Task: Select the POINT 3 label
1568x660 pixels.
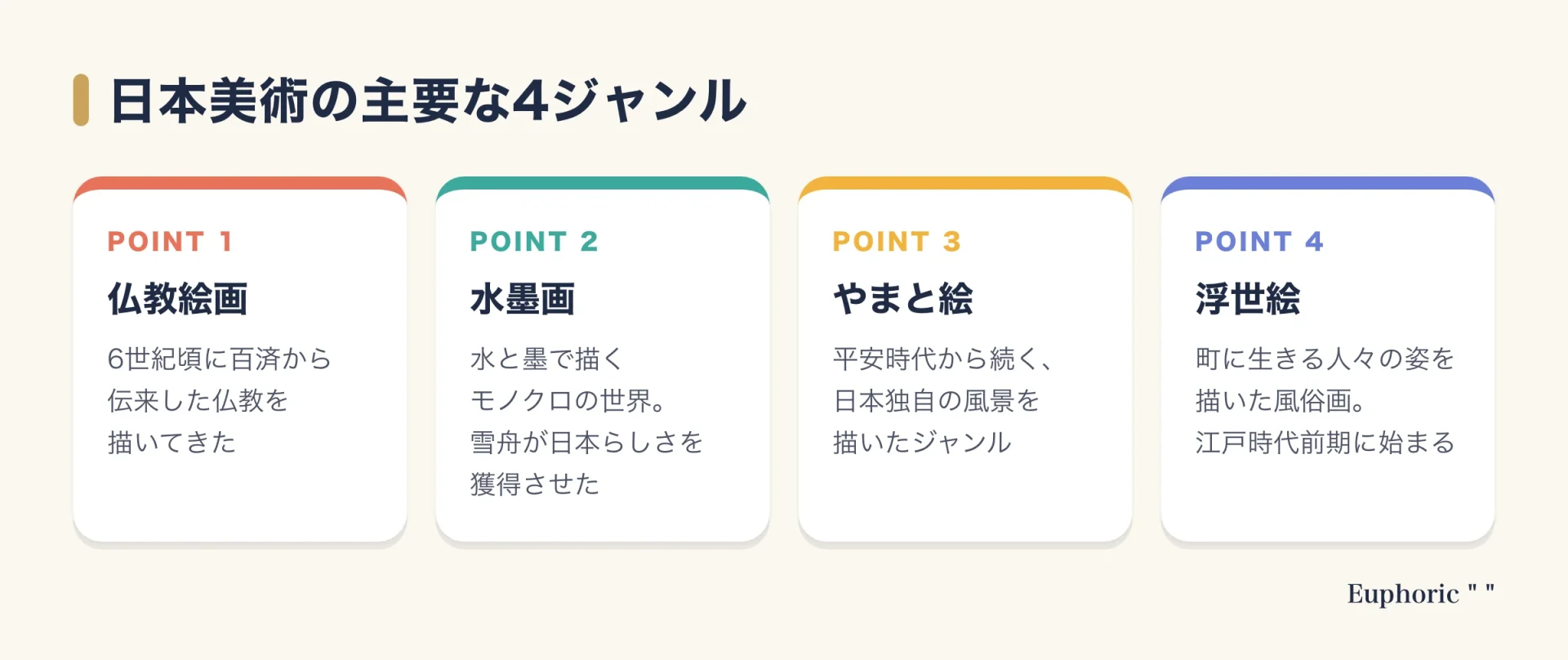Action: [x=897, y=241]
